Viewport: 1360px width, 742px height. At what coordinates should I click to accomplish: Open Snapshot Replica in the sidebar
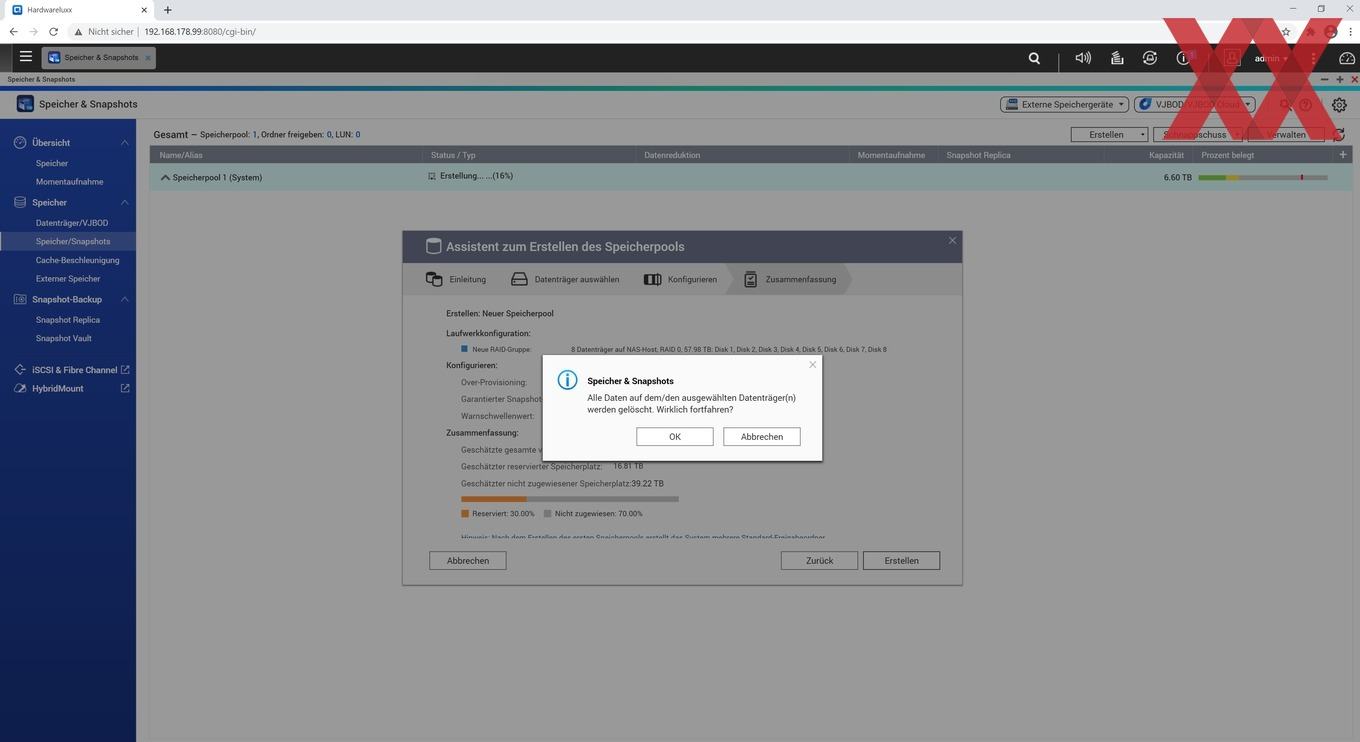pyautogui.click(x=68, y=320)
